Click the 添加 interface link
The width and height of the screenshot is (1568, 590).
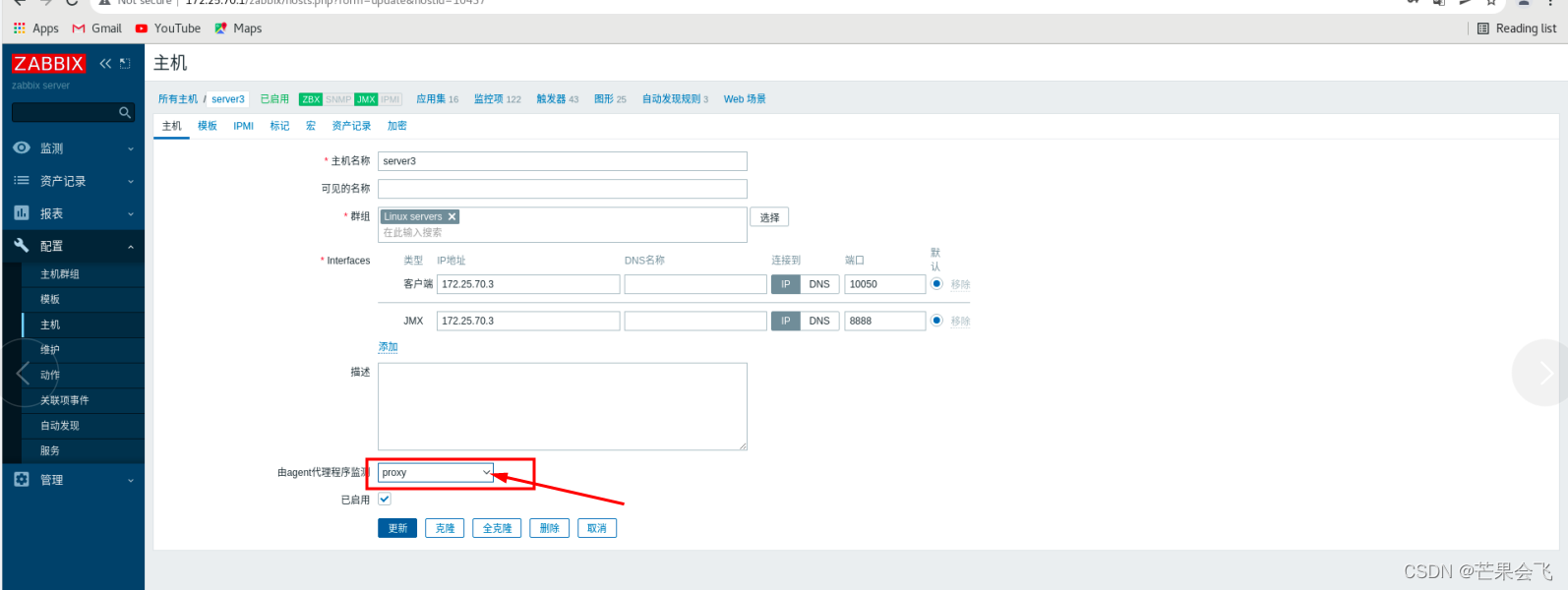click(389, 347)
